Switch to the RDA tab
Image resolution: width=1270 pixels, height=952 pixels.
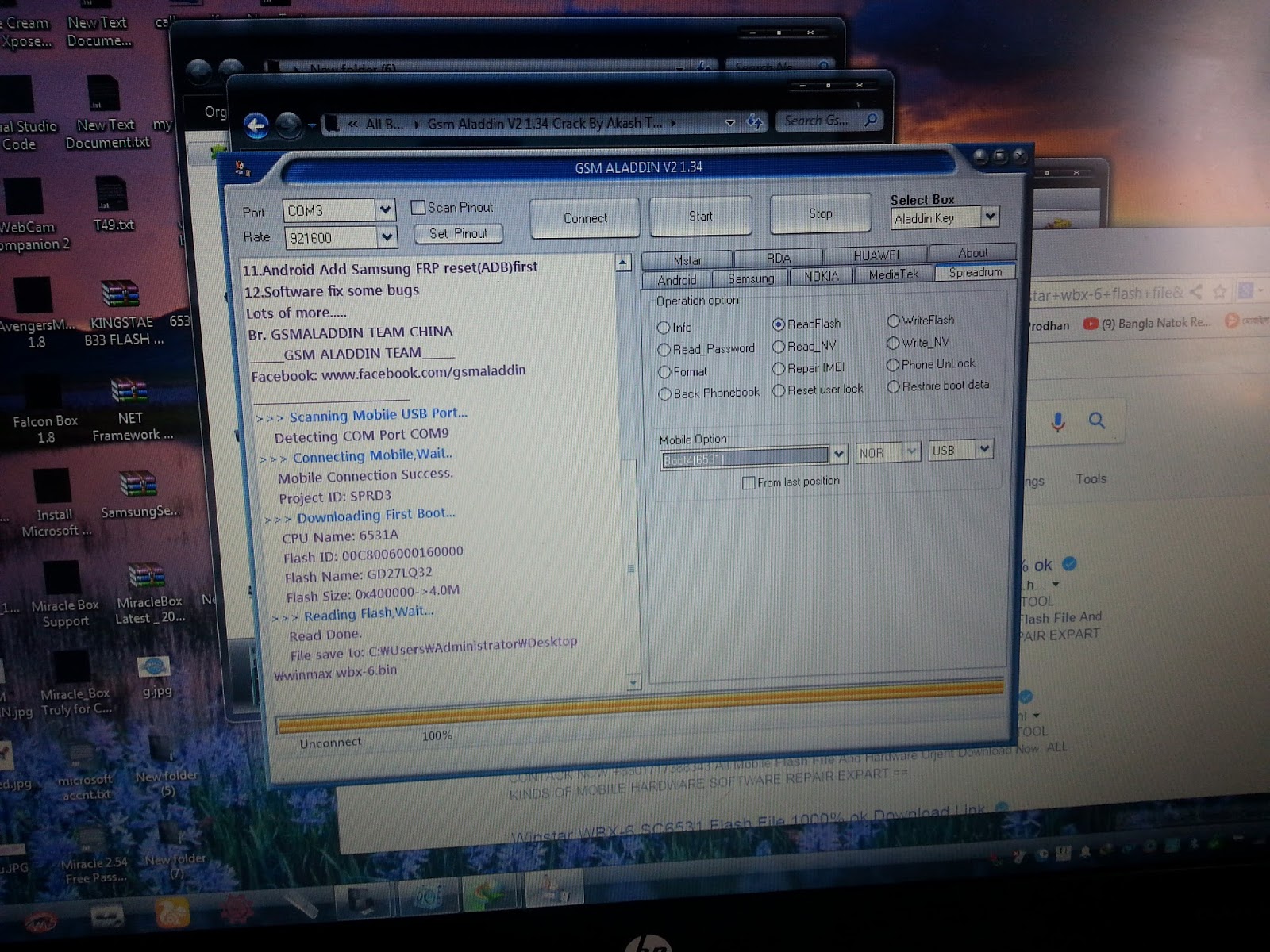point(779,258)
